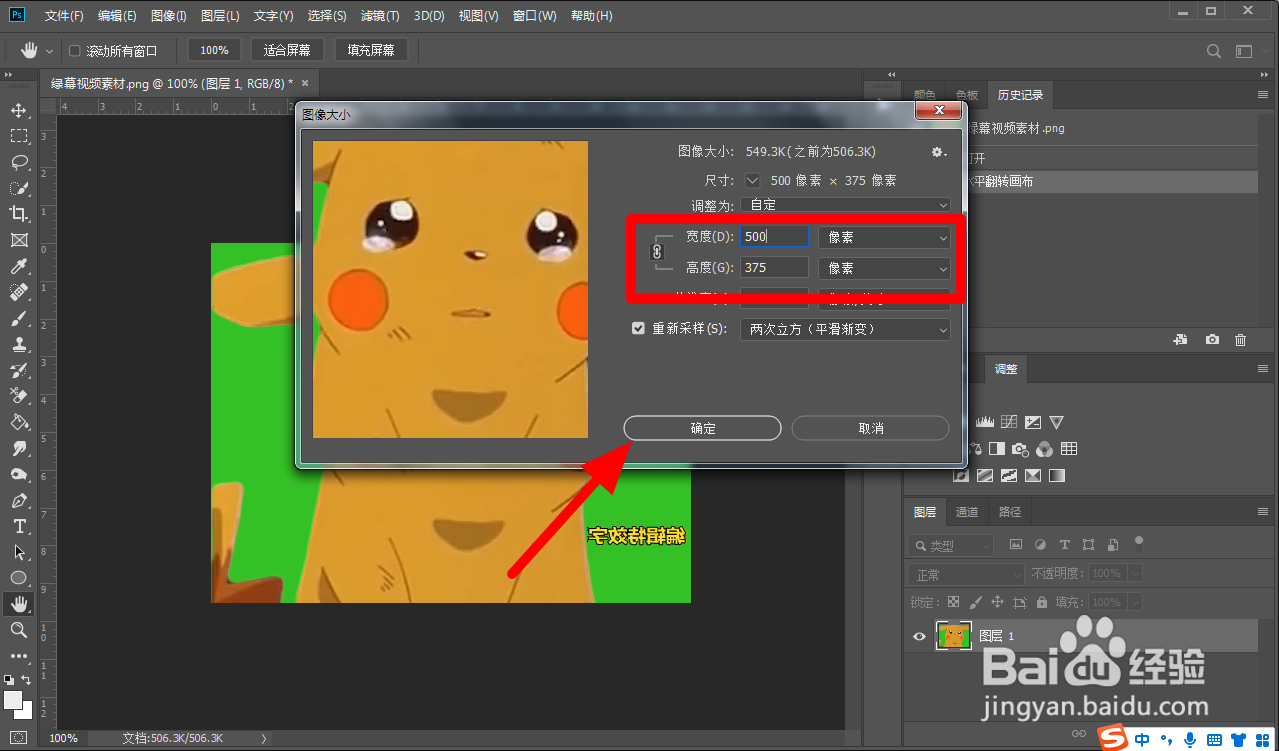Add a Levels adjustment icon
This screenshot has height=751, width=1279.
(x=984, y=423)
